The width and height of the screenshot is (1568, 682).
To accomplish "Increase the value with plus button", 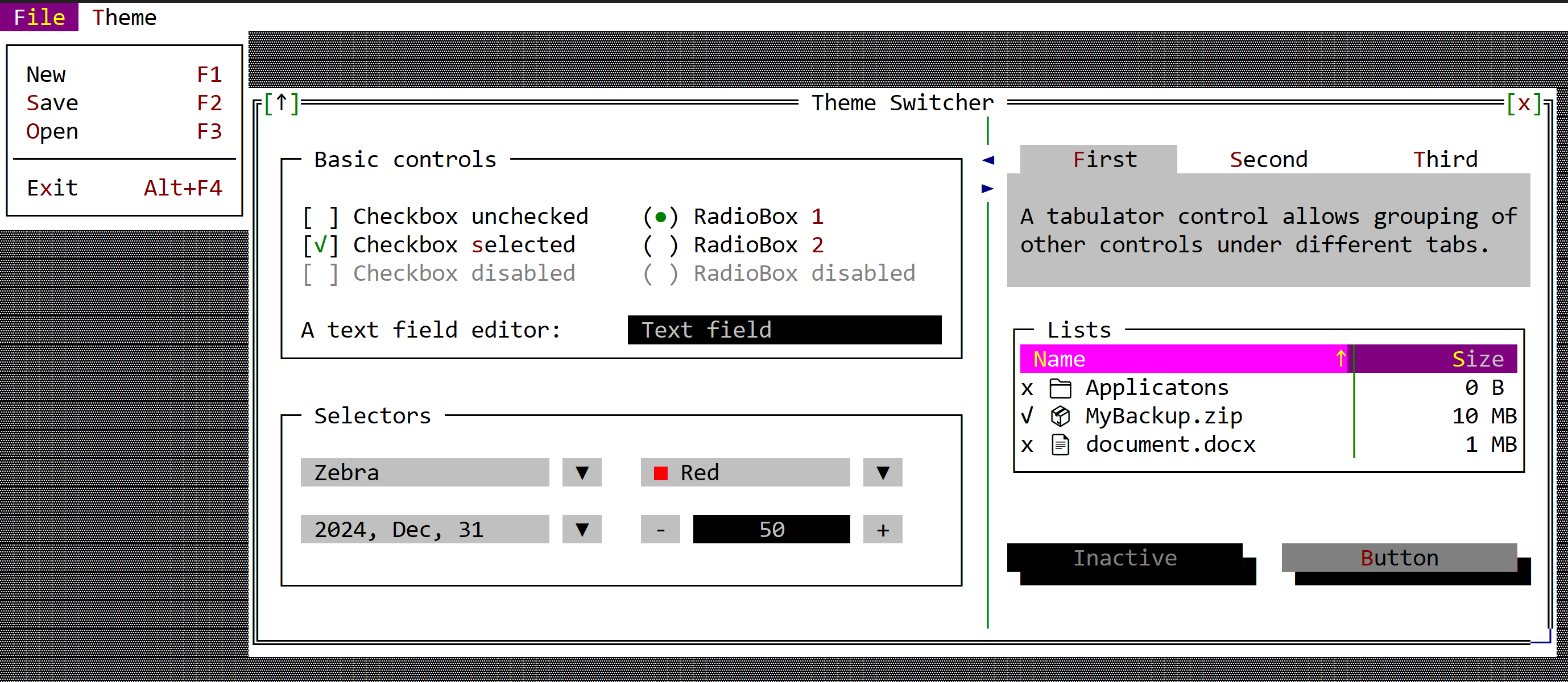I will (x=883, y=529).
